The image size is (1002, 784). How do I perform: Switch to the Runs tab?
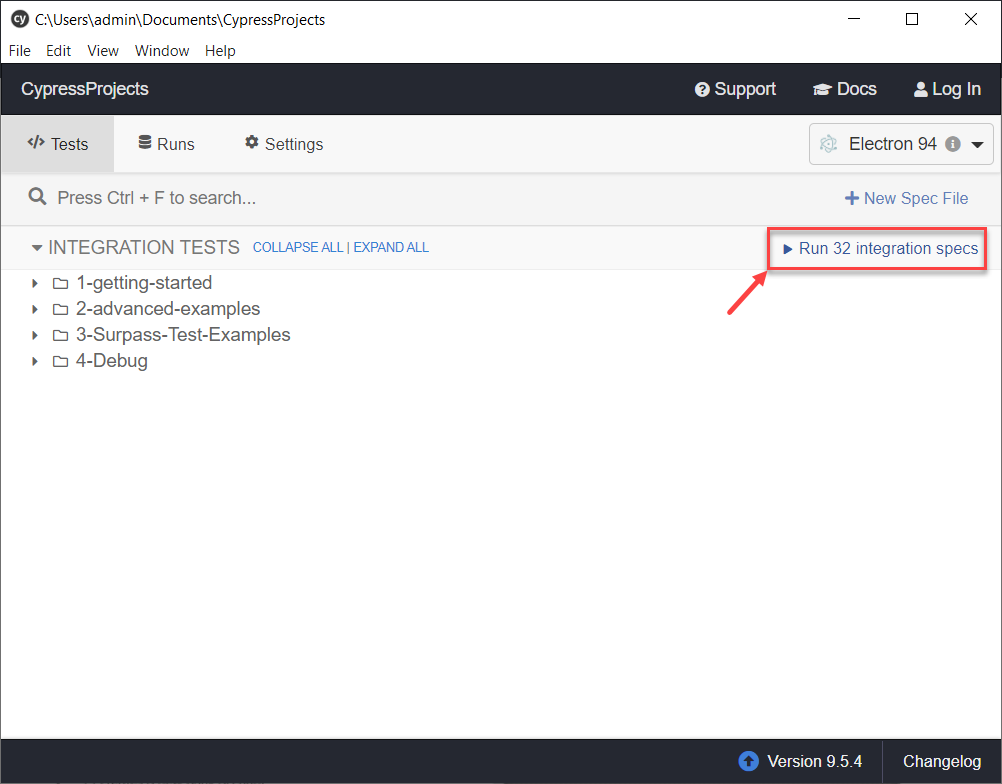(x=167, y=144)
